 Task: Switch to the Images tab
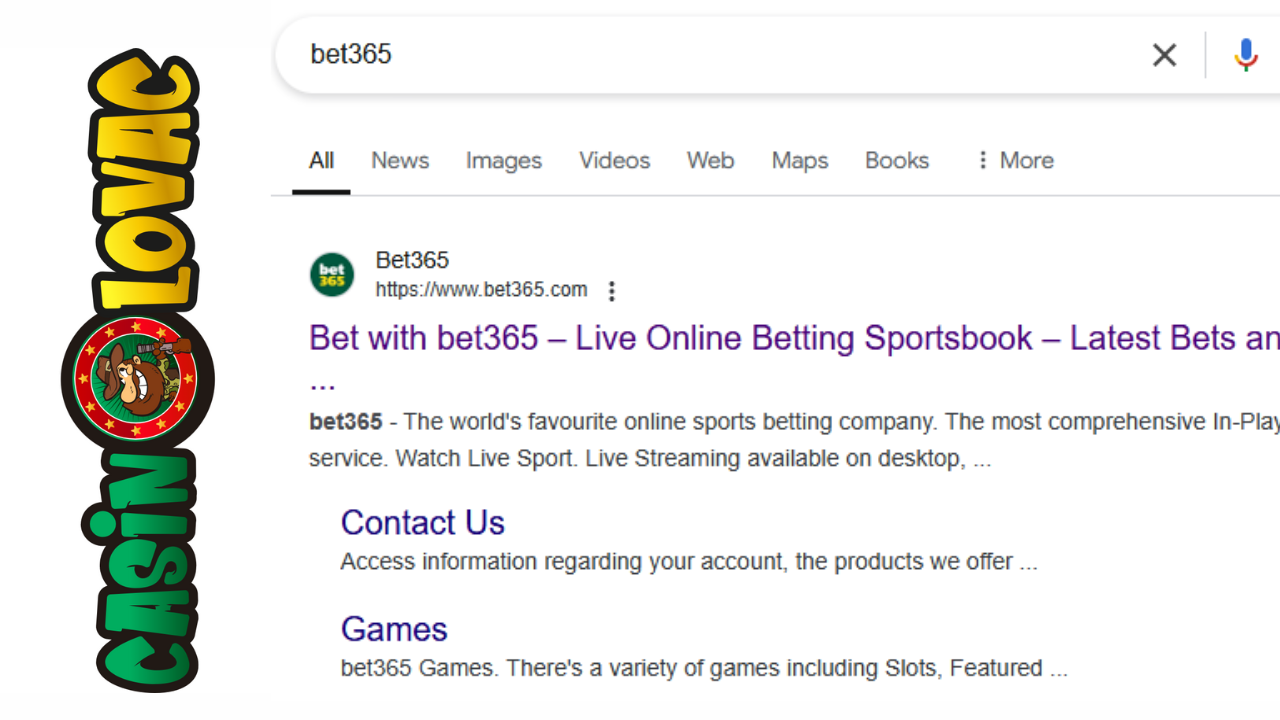tap(504, 160)
